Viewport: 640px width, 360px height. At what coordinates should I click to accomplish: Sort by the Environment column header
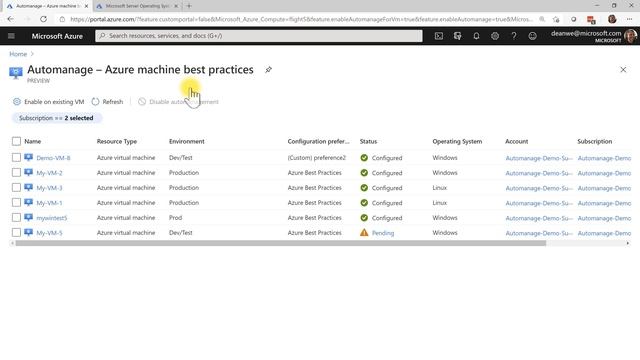click(187, 141)
